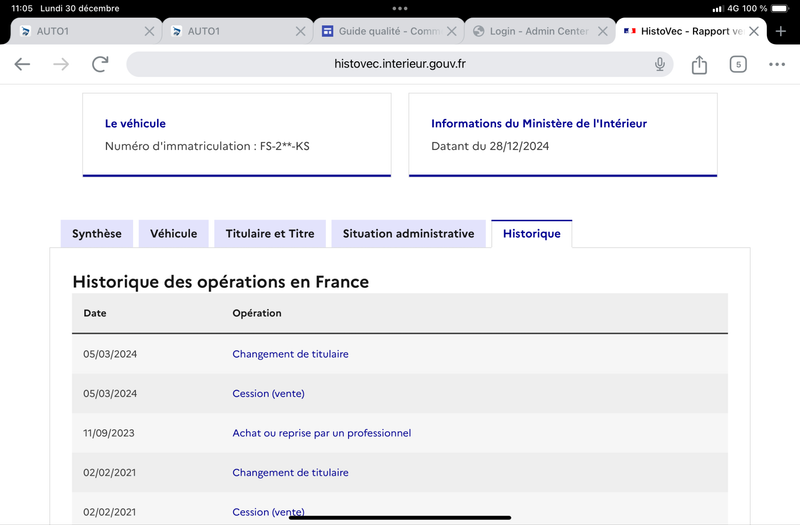Open the browser three-dot menu

(777, 64)
